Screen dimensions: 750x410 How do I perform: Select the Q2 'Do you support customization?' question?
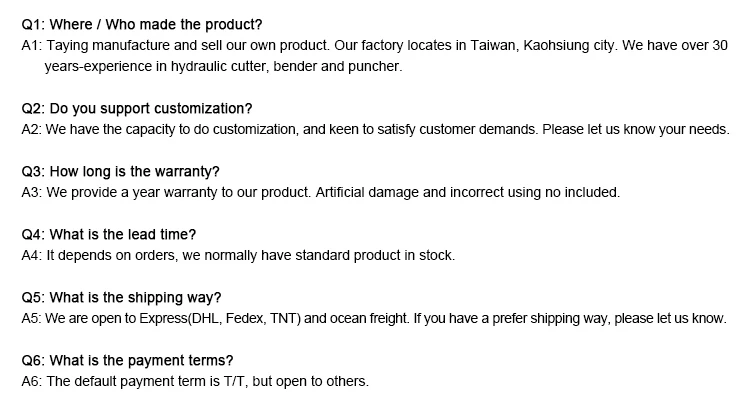[x=136, y=108]
